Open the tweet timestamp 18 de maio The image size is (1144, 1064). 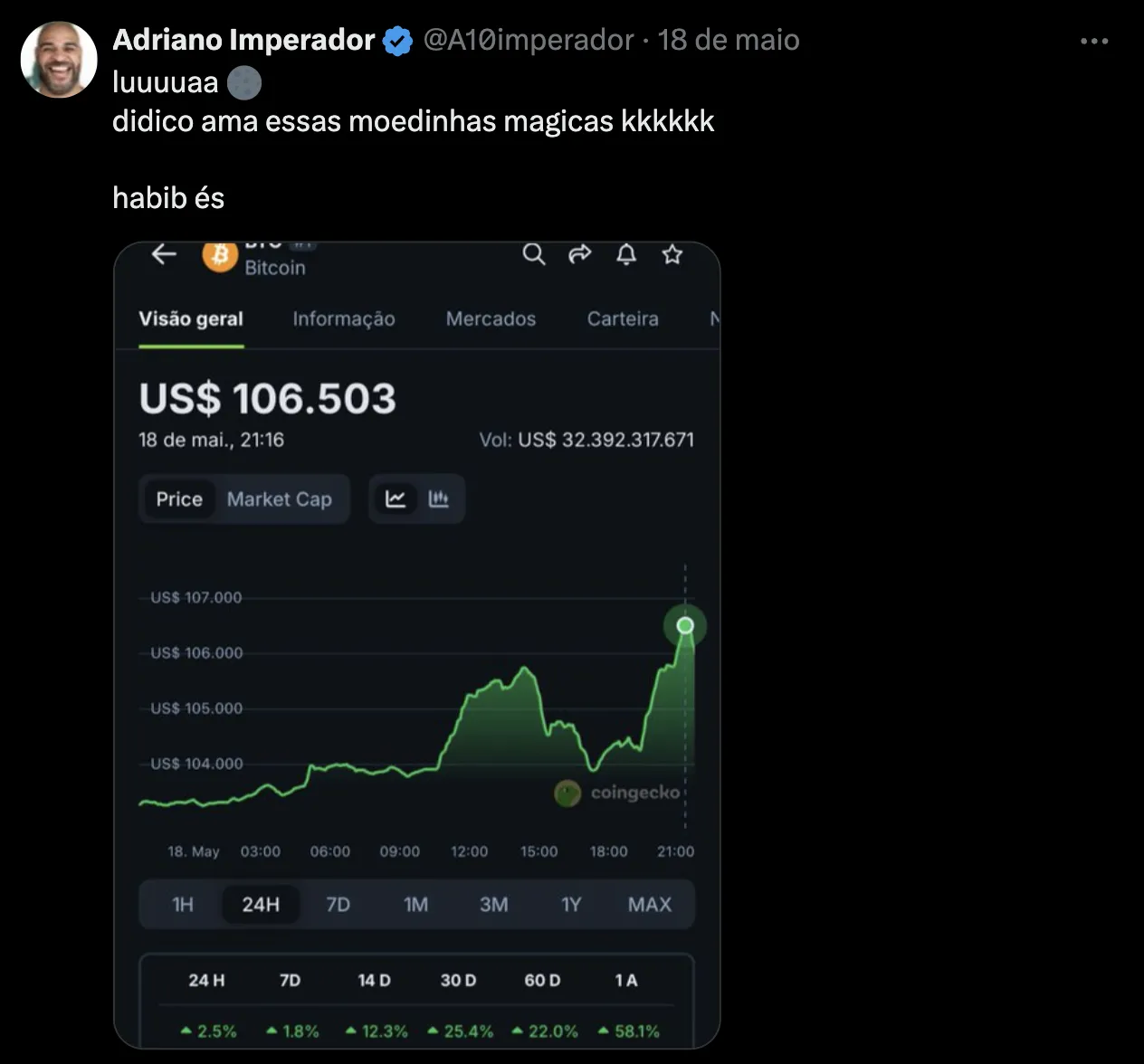click(729, 40)
